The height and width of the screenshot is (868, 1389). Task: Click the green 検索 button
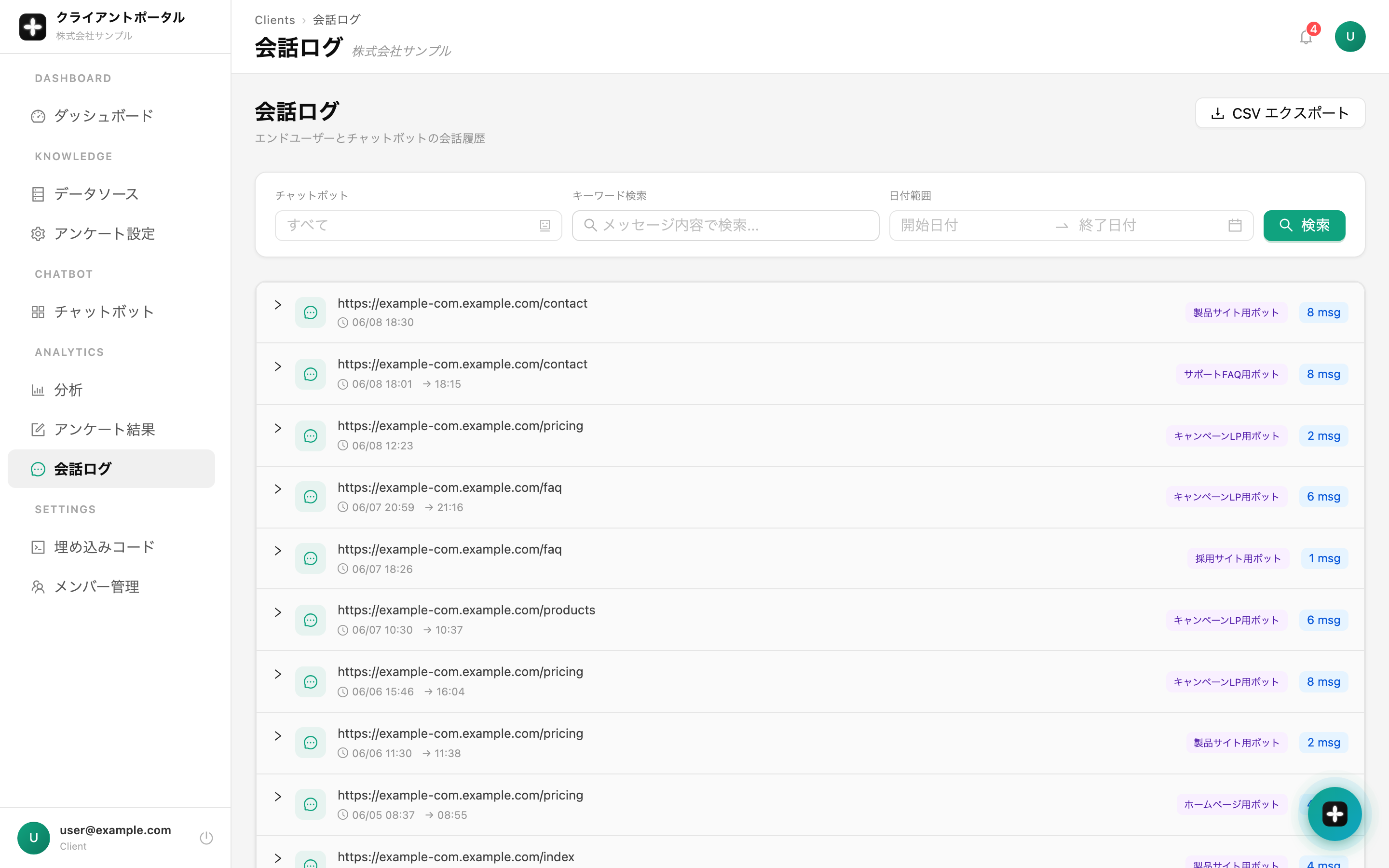(x=1304, y=226)
